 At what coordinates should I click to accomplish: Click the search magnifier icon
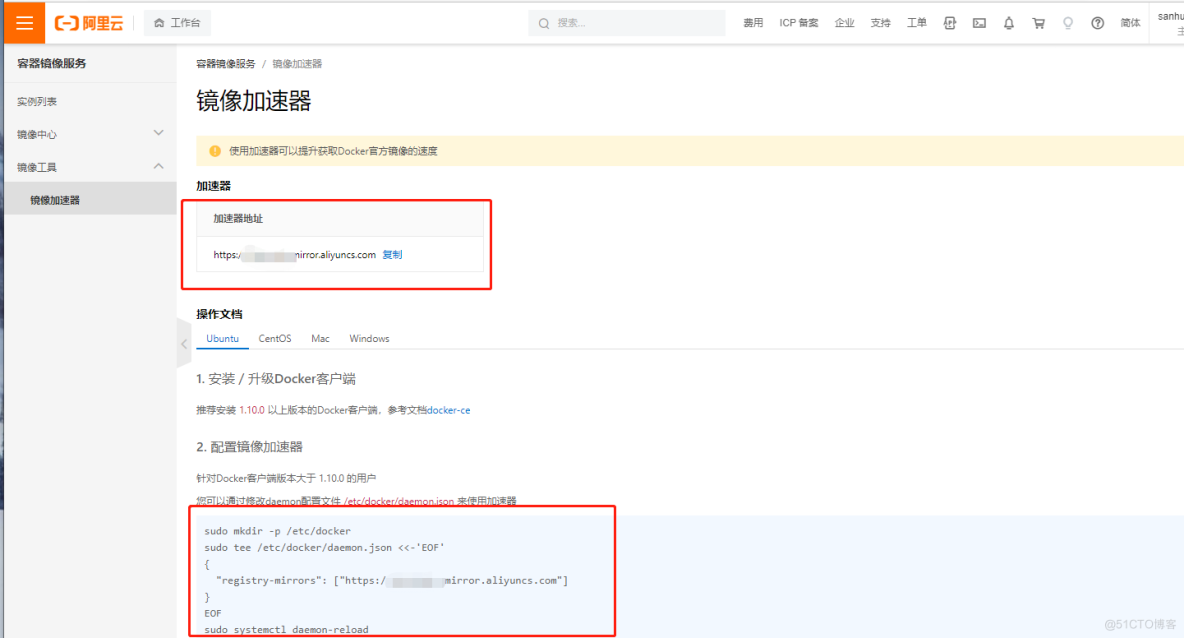544,23
